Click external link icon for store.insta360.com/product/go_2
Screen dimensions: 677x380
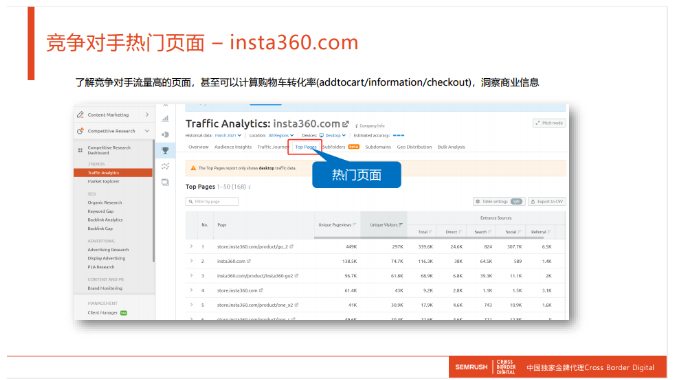click(291, 247)
